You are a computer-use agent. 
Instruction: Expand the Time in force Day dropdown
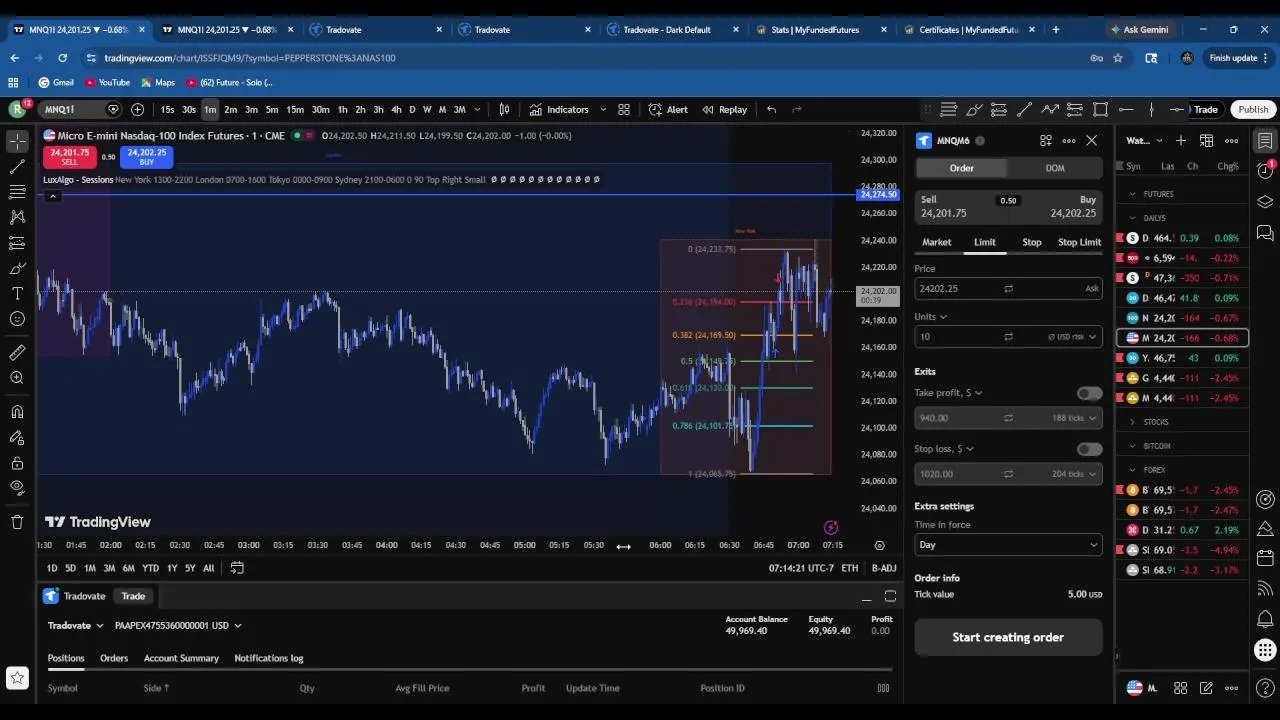[x=1008, y=545]
